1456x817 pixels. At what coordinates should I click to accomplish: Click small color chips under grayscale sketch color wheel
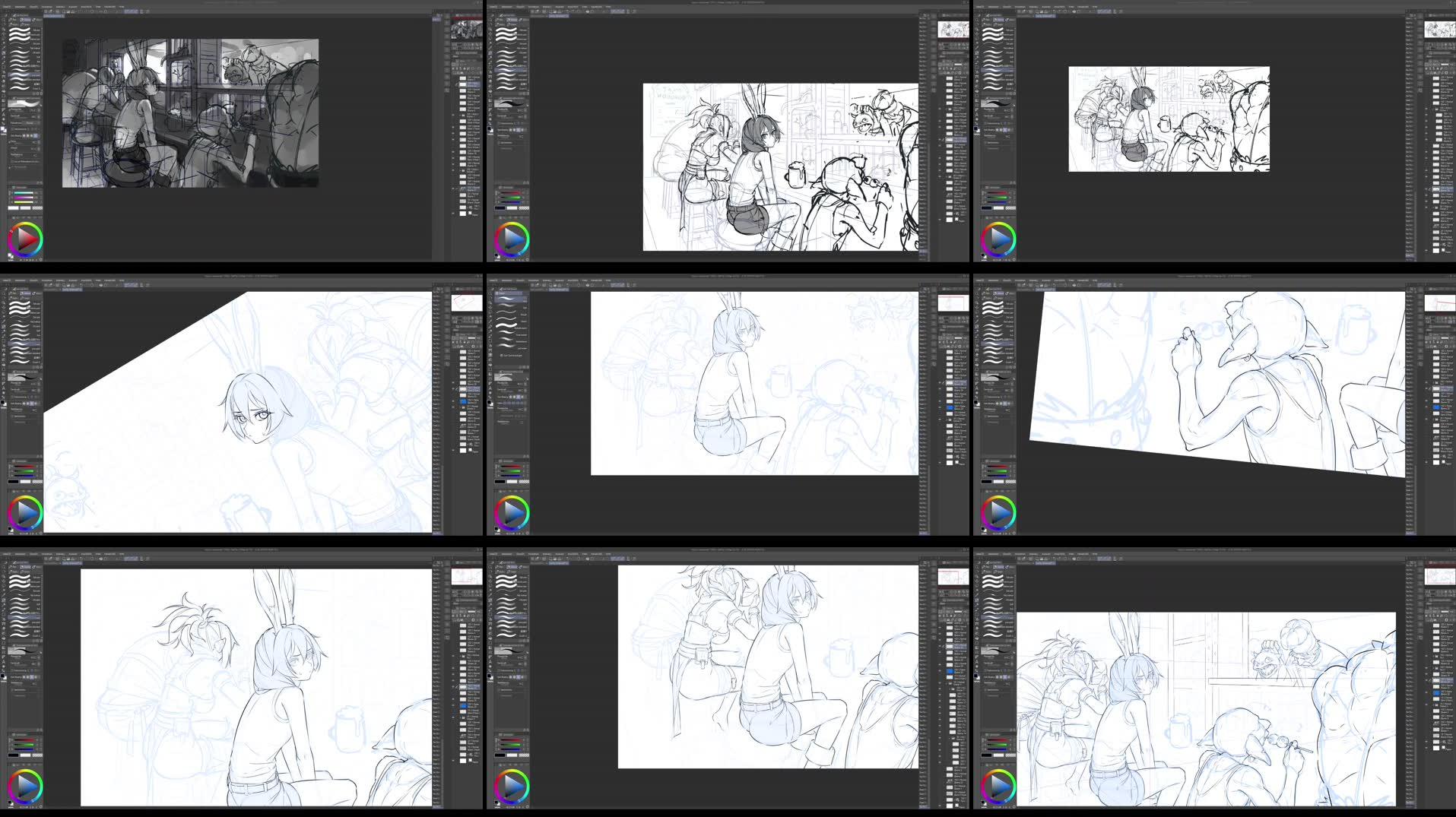click(x=11, y=255)
